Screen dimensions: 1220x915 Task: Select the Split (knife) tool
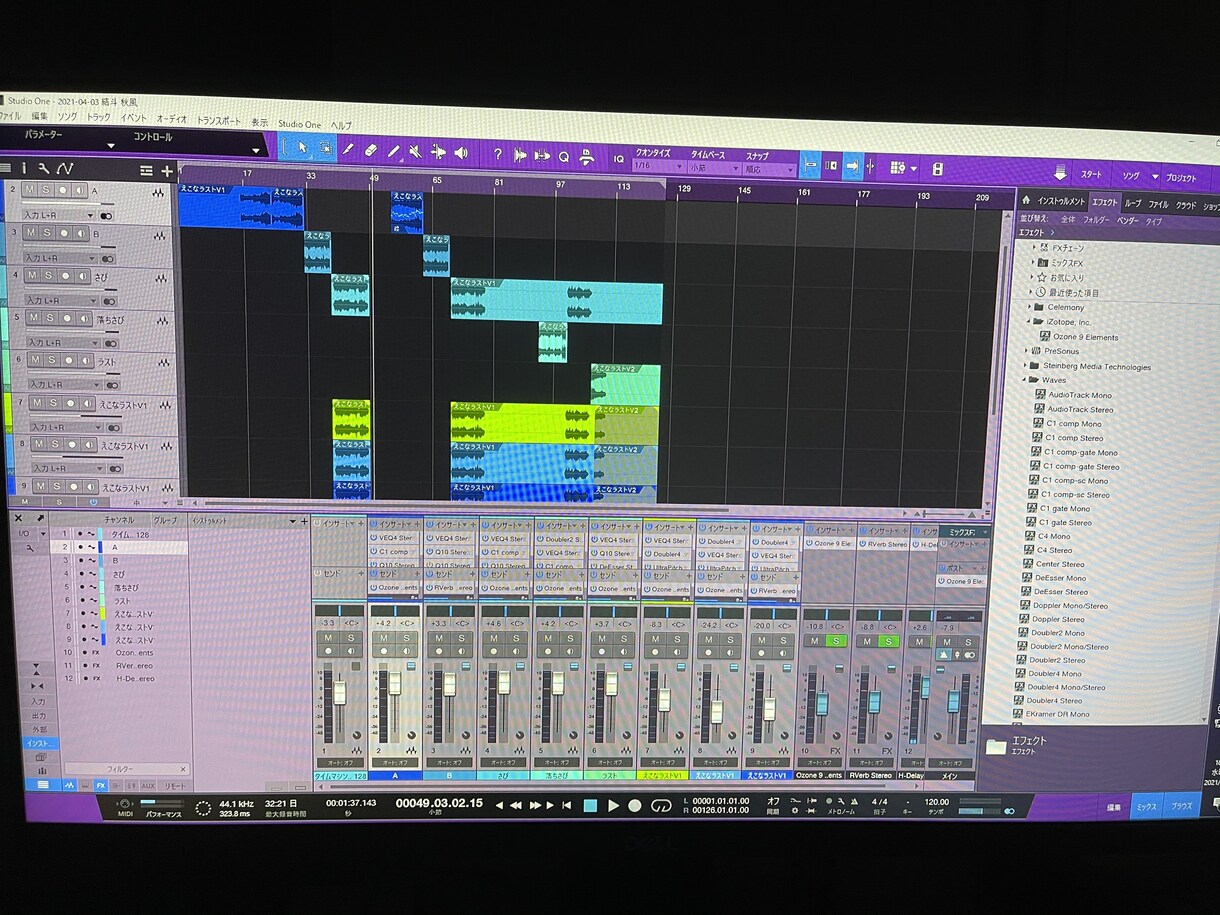point(348,150)
